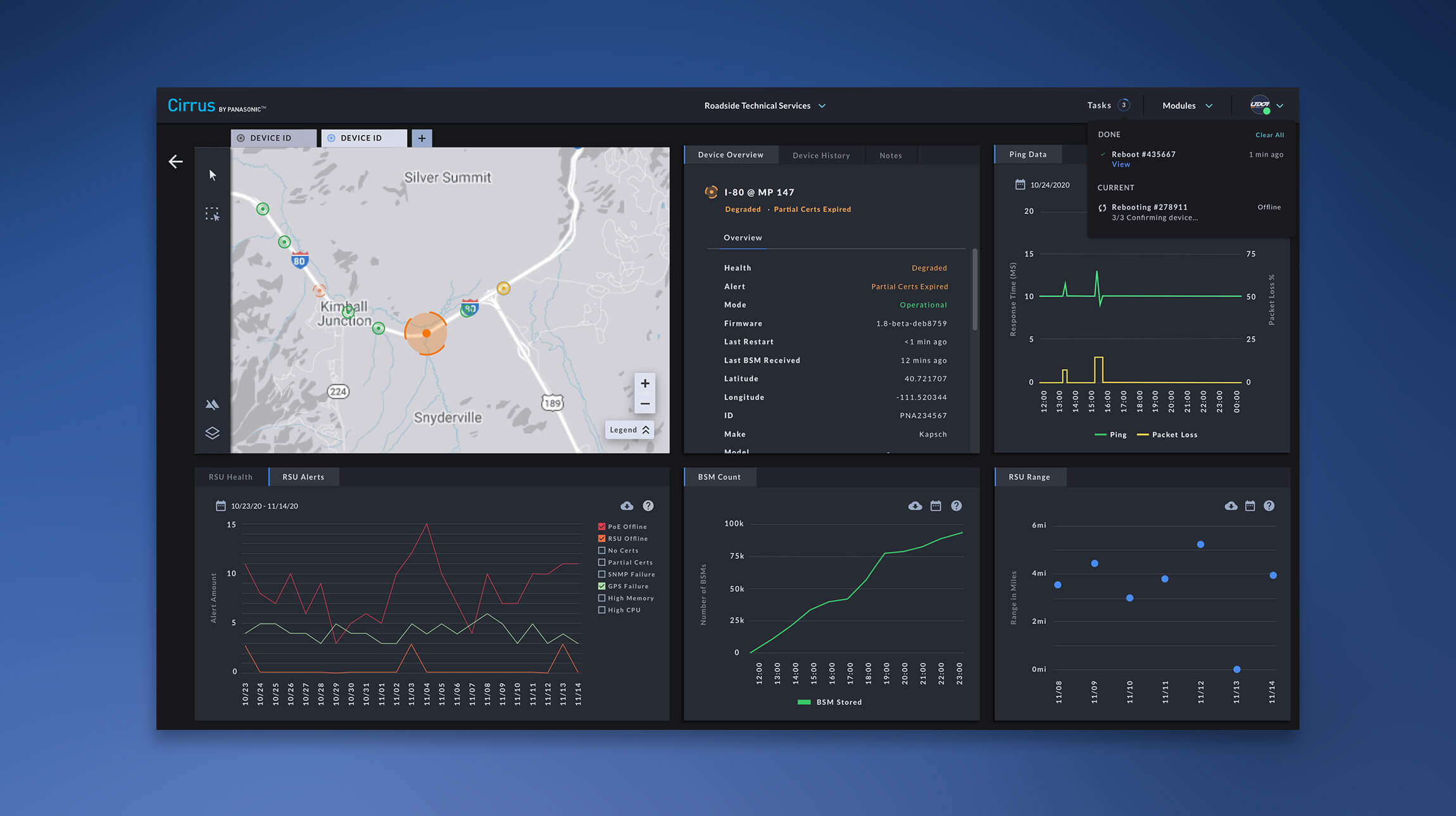
Task: Click View under Reboot #435667
Action: pyautogui.click(x=1120, y=165)
